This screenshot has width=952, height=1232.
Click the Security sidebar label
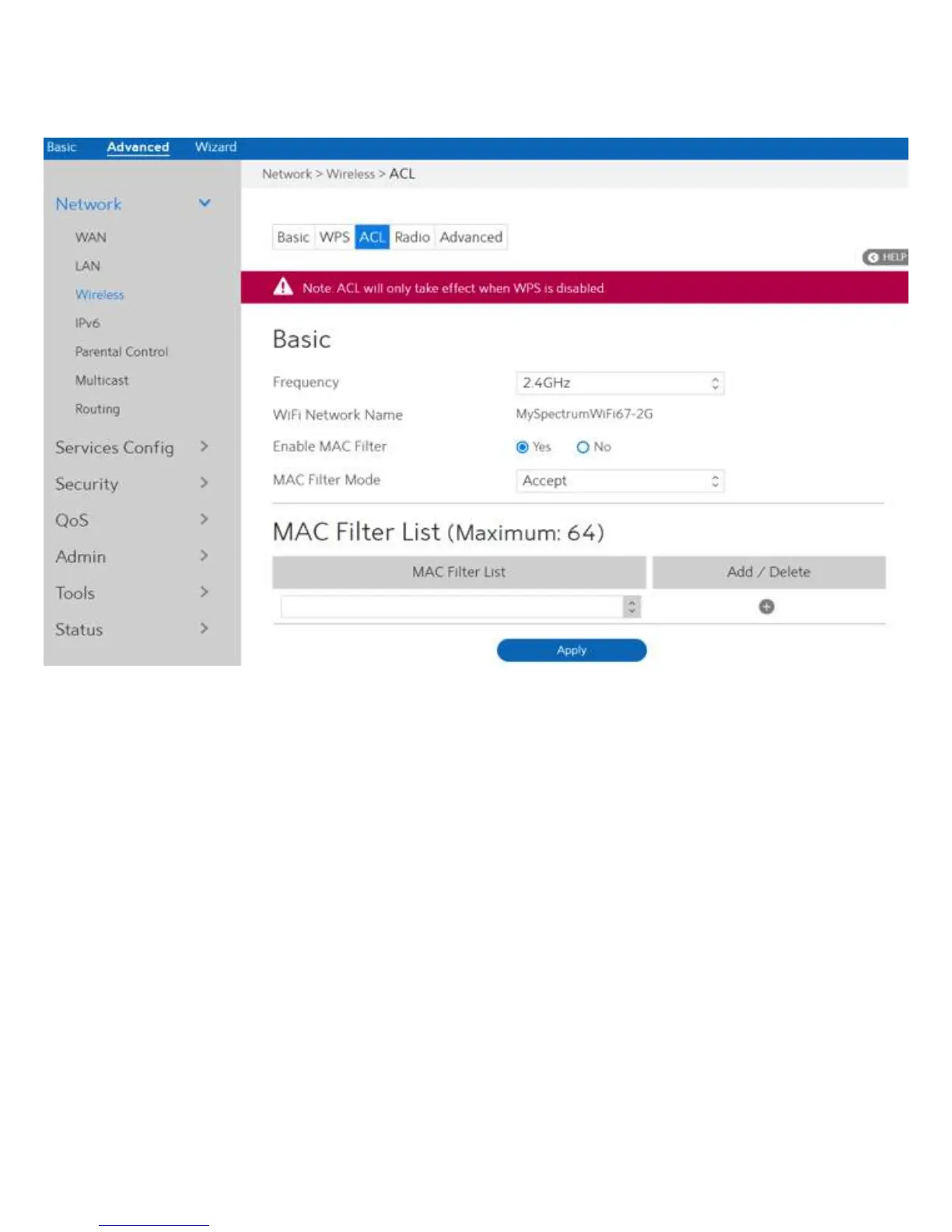pos(87,484)
